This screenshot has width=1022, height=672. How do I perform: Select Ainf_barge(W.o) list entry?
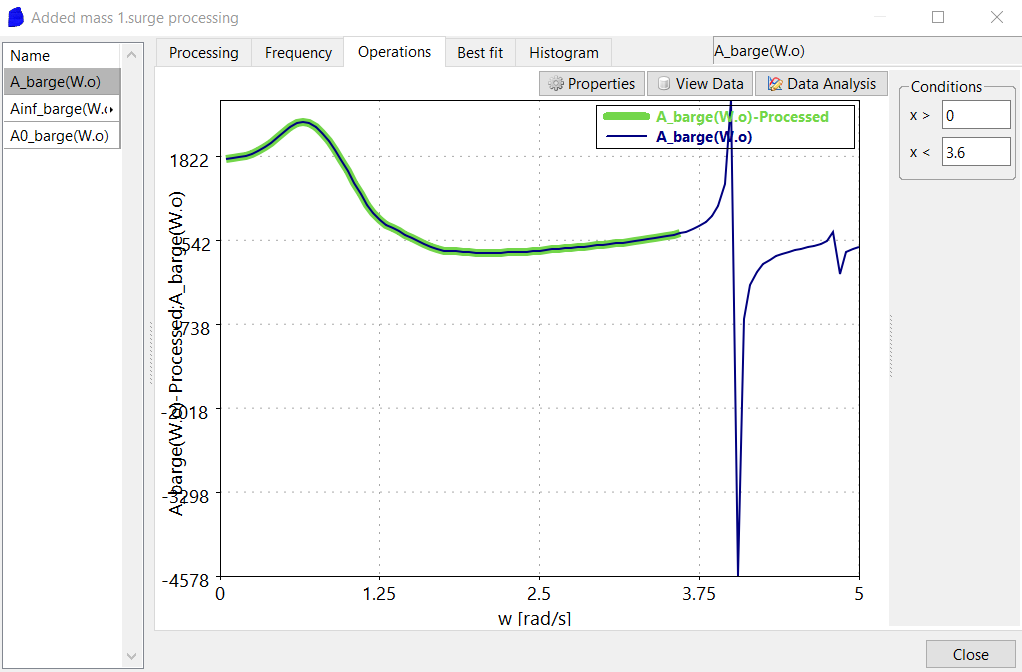pos(61,108)
